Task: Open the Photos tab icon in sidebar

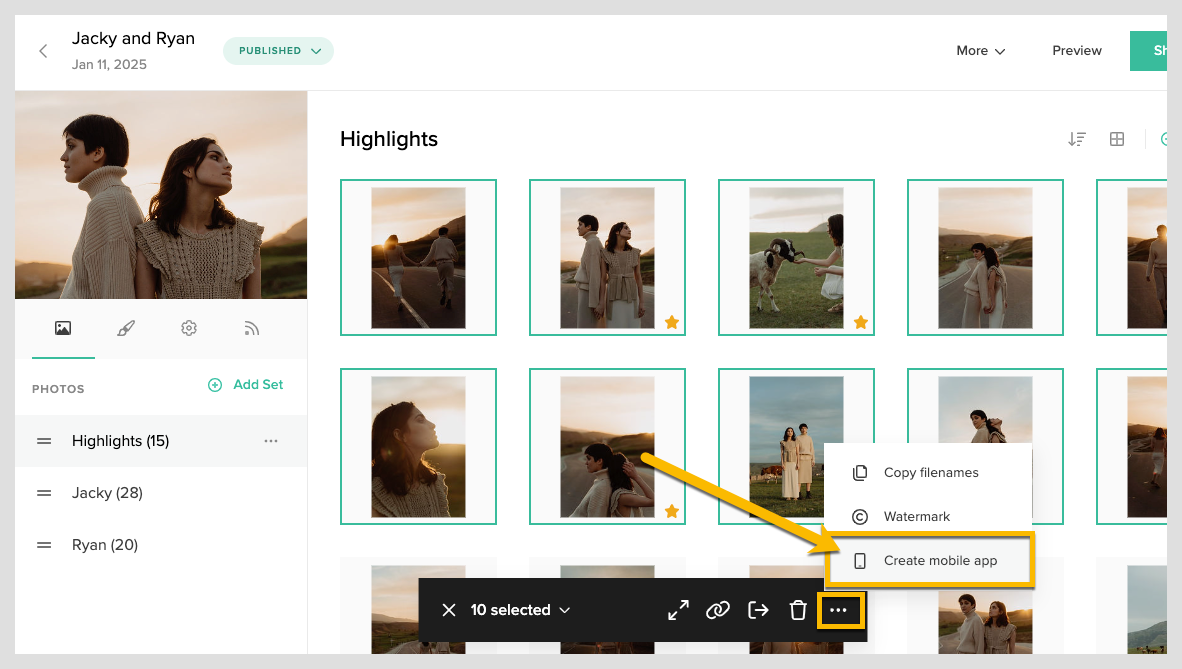Action: coord(63,328)
